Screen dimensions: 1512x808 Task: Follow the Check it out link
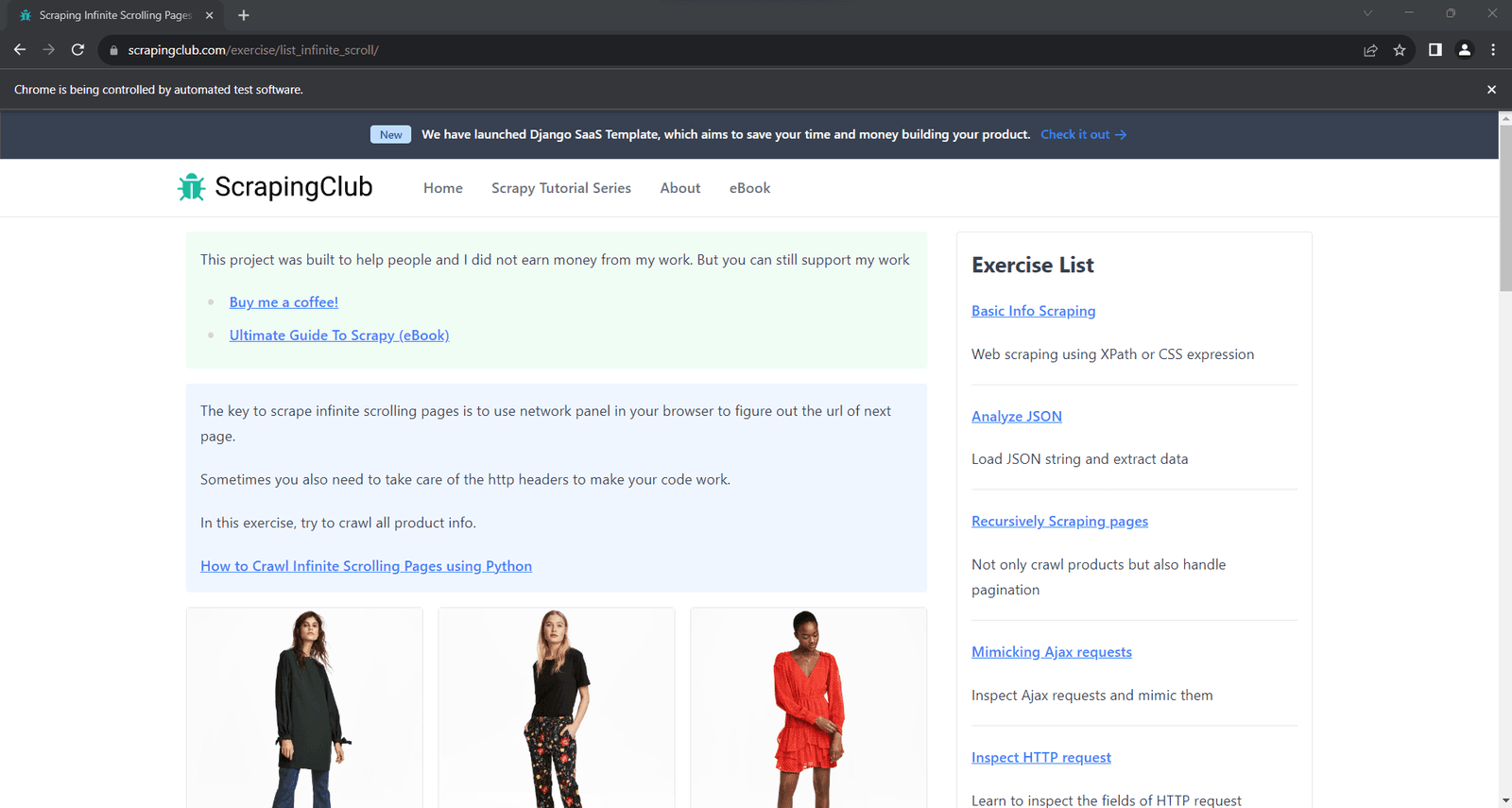pos(1083,134)
